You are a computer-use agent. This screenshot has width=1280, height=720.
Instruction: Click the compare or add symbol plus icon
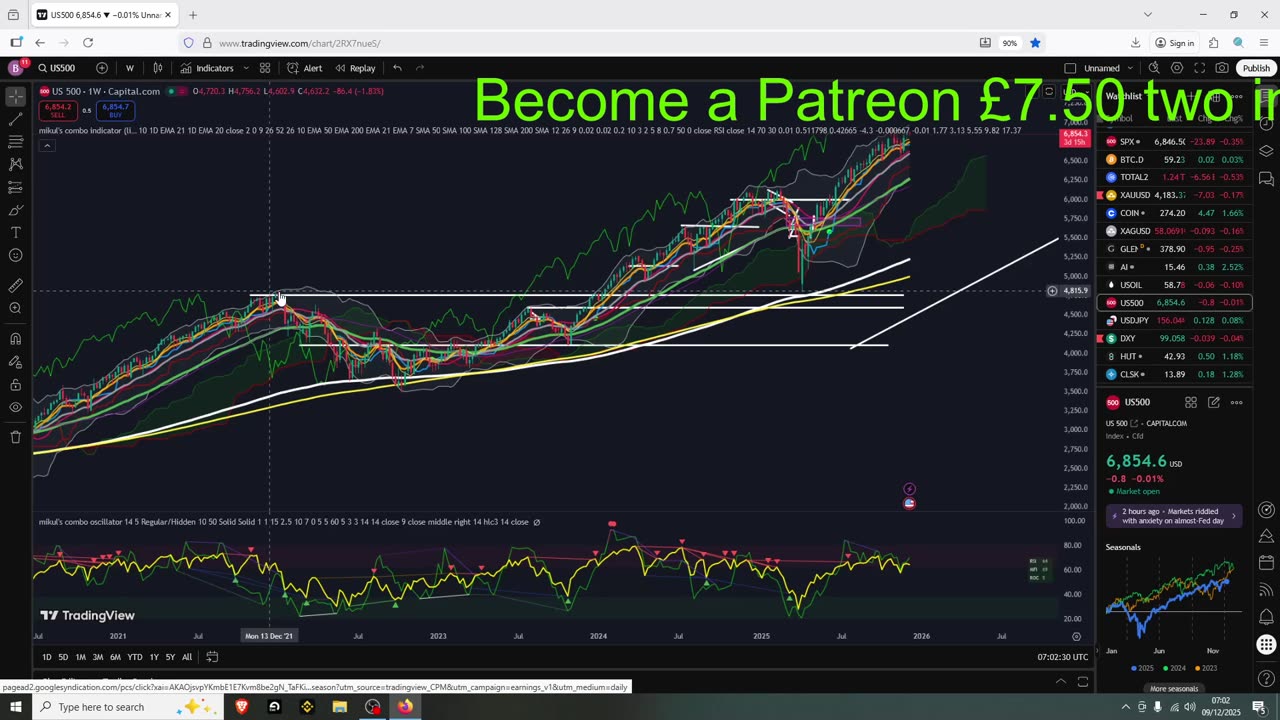click(102, 68)
